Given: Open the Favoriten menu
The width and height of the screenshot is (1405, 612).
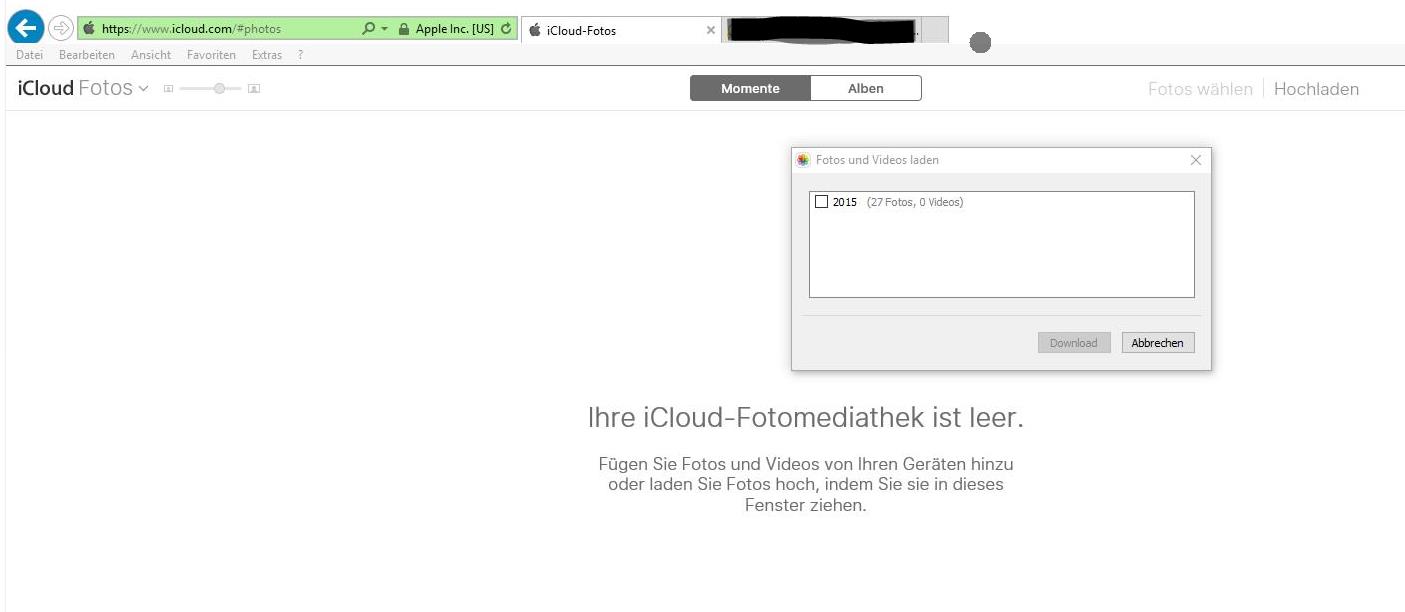Looking at the screenshot, I should pyautogui.click(x=211, y=55).
